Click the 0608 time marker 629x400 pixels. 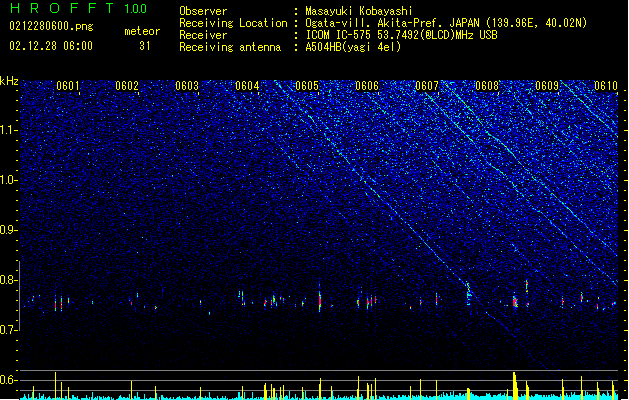[487, 86]
